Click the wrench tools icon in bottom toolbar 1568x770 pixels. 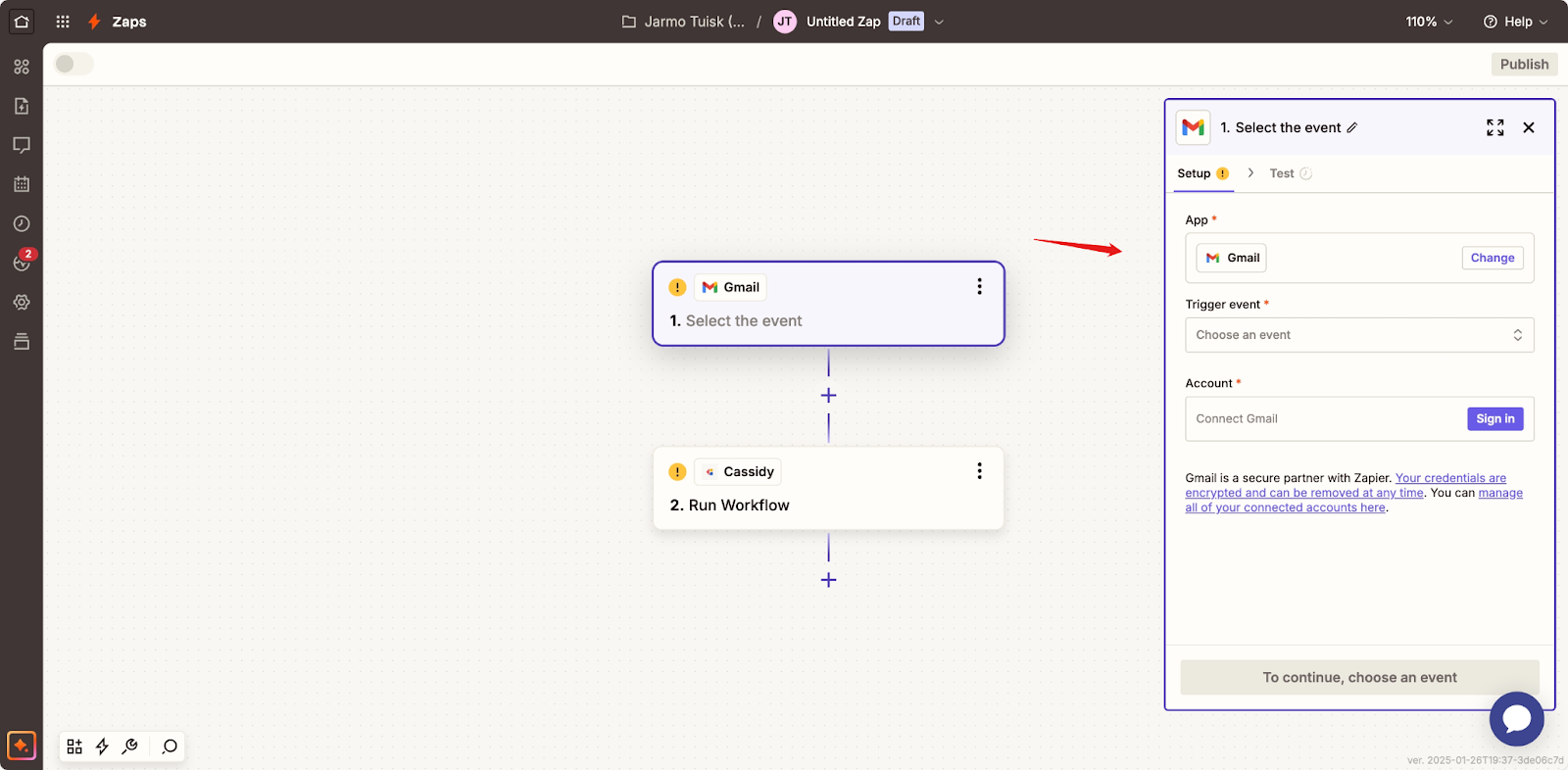pos(129,746)
